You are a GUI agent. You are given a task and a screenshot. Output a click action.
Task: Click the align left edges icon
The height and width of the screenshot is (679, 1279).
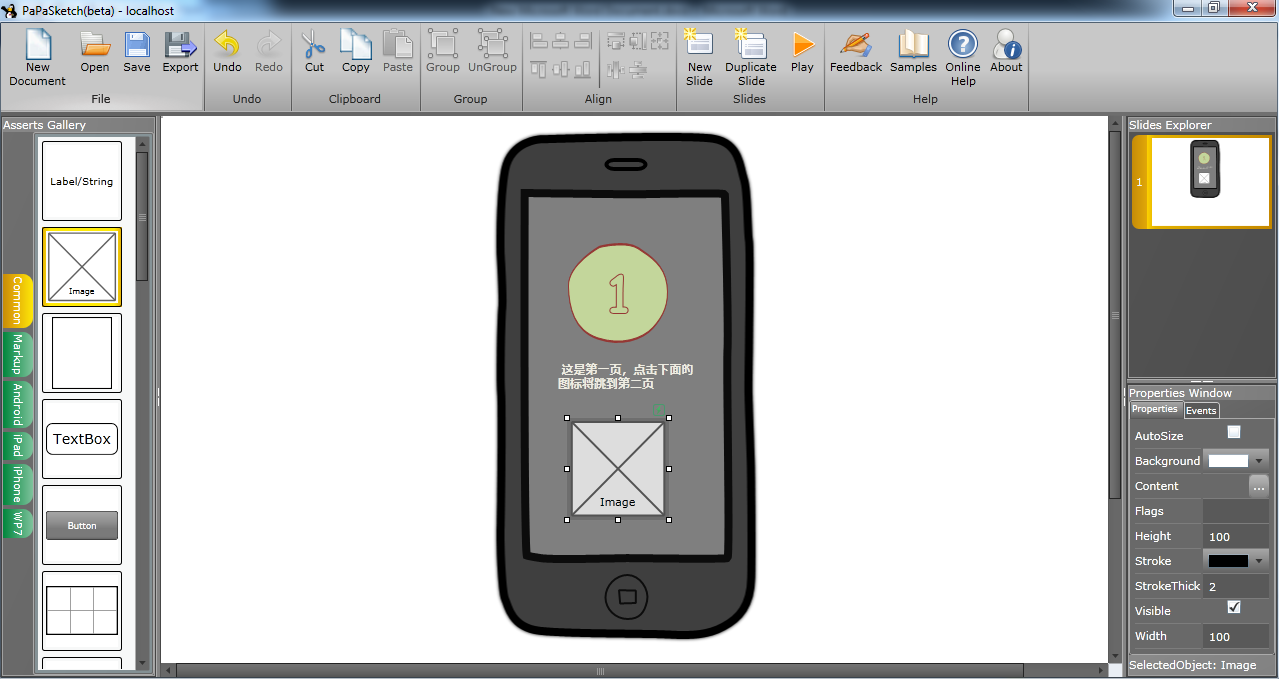540,41
